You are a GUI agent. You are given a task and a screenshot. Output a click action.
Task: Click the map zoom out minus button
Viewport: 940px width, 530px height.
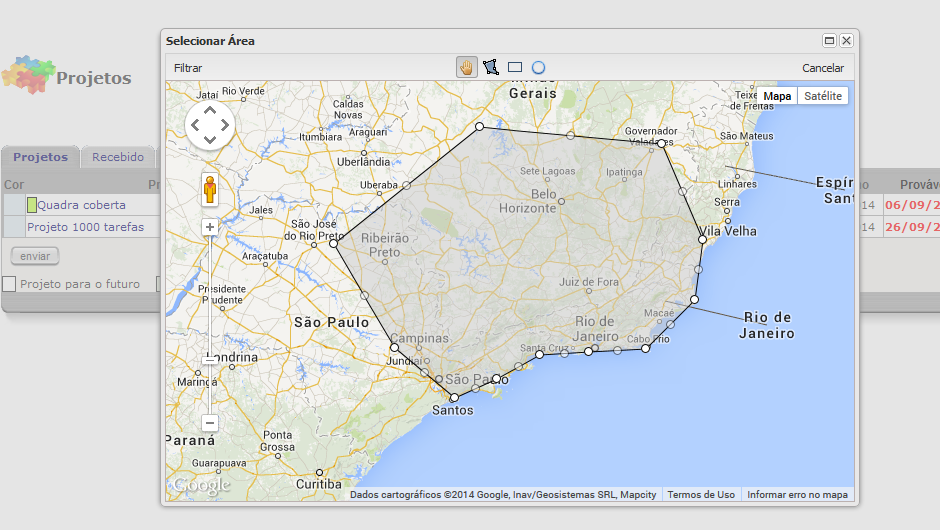pos(210,423)
